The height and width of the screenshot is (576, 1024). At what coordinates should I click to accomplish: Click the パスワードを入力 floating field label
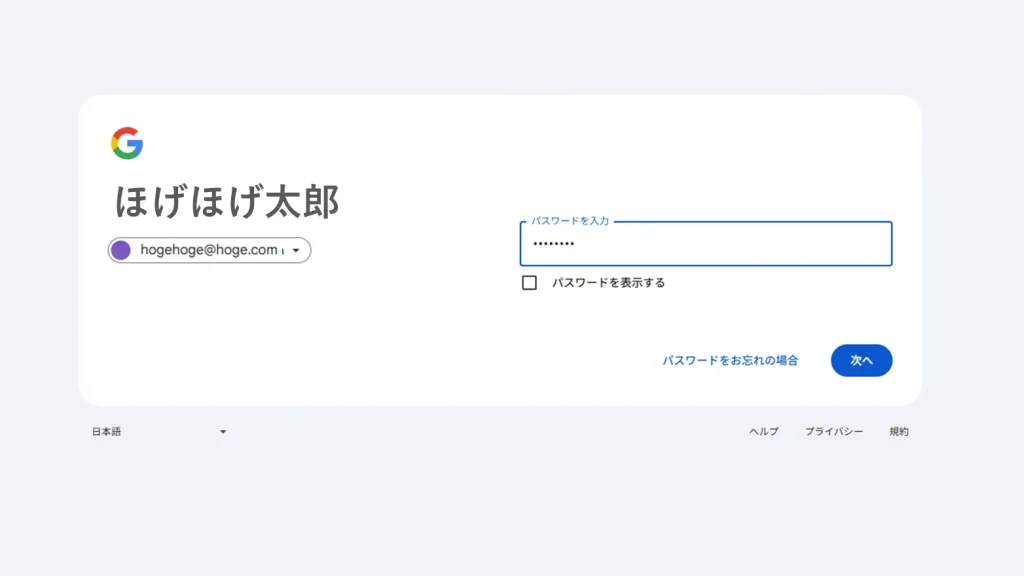pyautogui.click(x=570, y=220)
